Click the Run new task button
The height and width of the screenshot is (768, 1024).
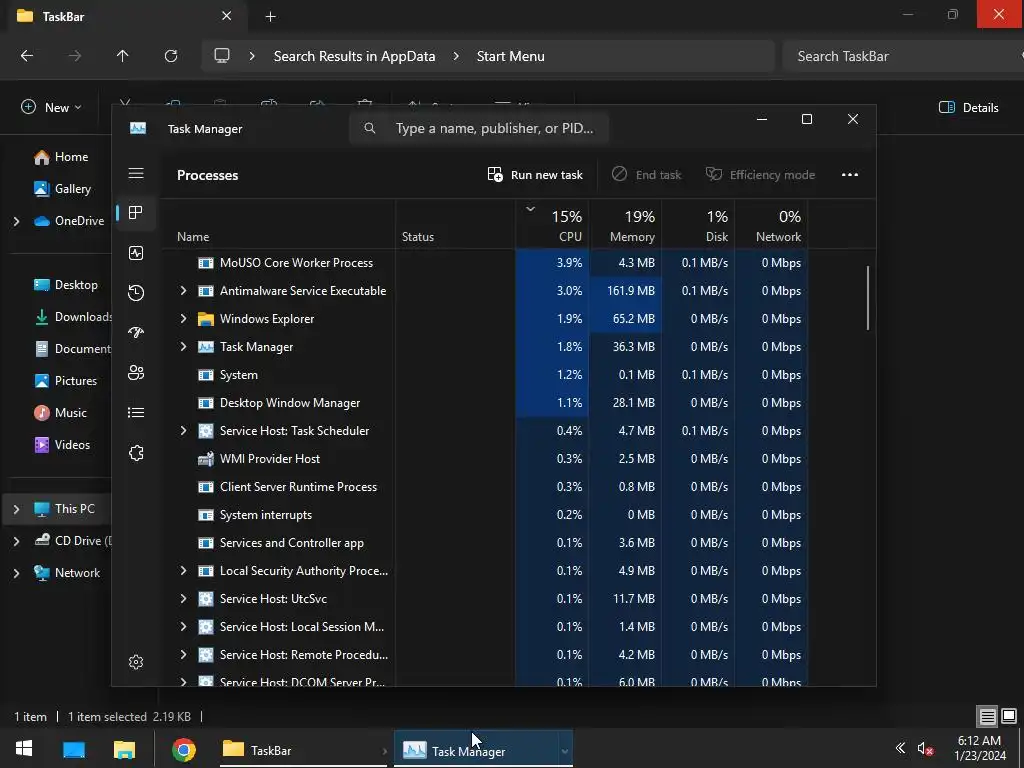pos(535,174)
